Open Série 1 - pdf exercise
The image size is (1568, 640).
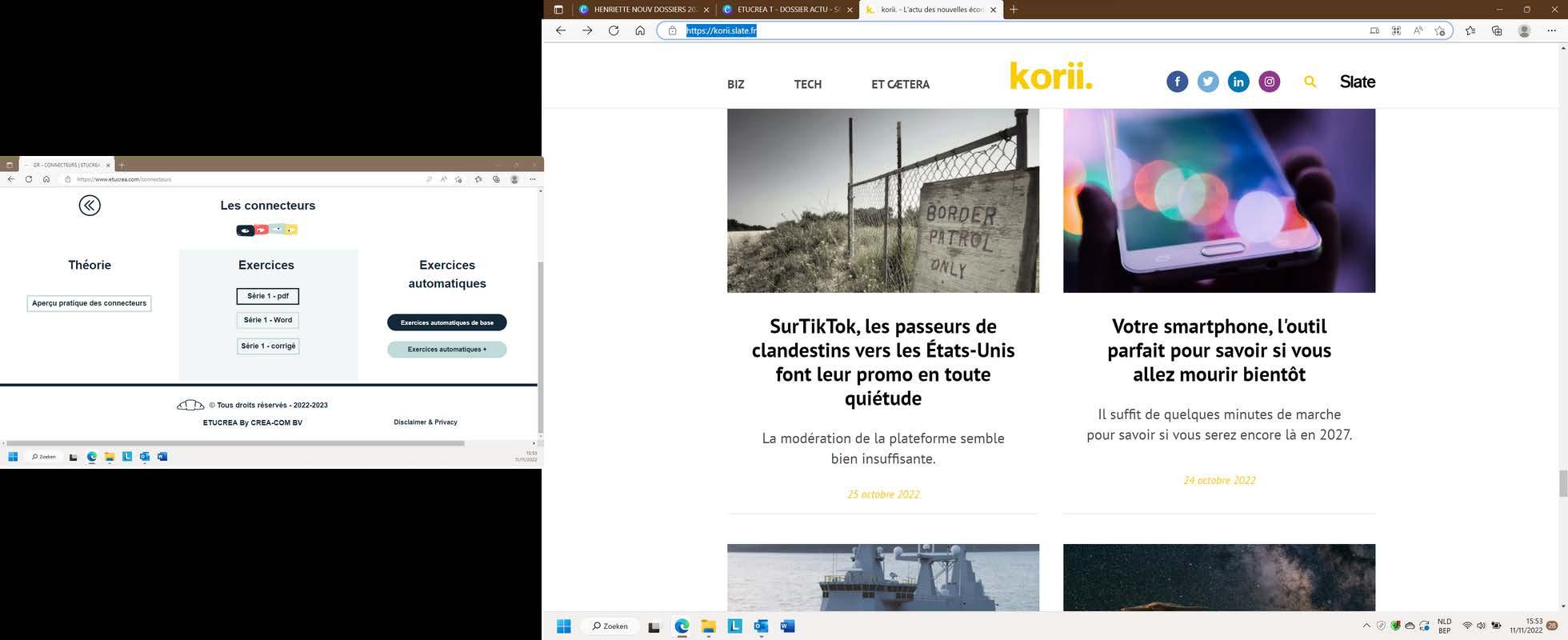pos(268,296)
